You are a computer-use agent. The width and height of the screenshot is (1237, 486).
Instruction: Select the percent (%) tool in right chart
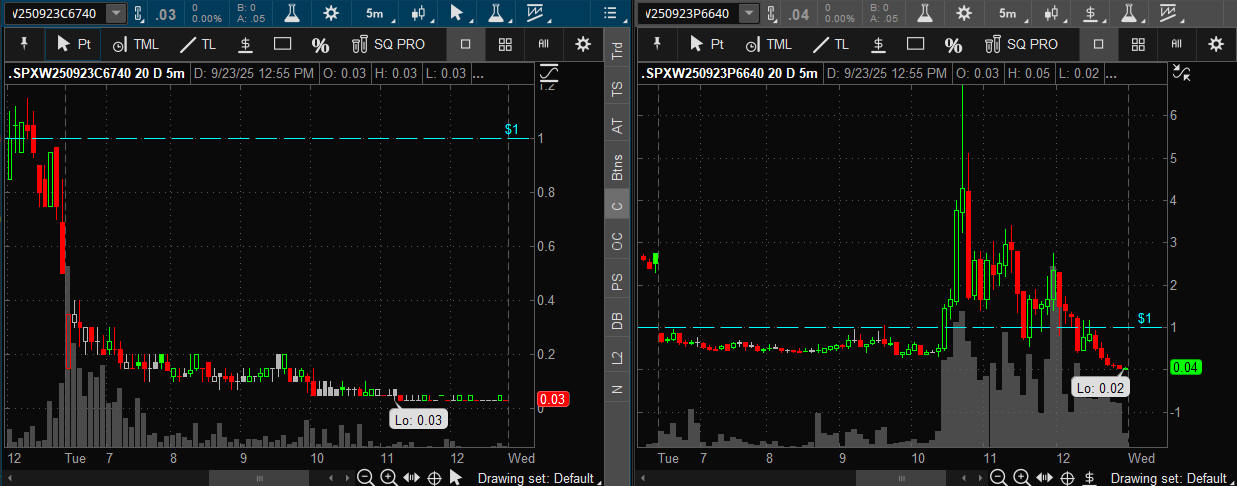[953, 44]
